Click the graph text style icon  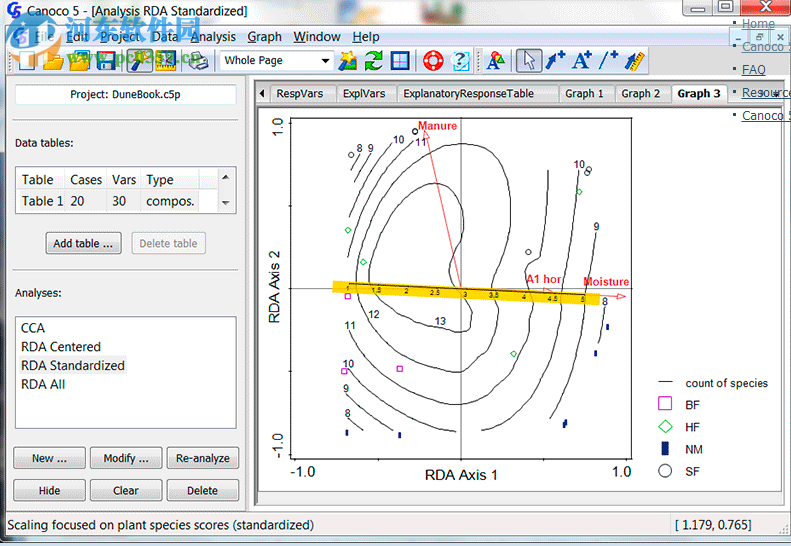494,61
